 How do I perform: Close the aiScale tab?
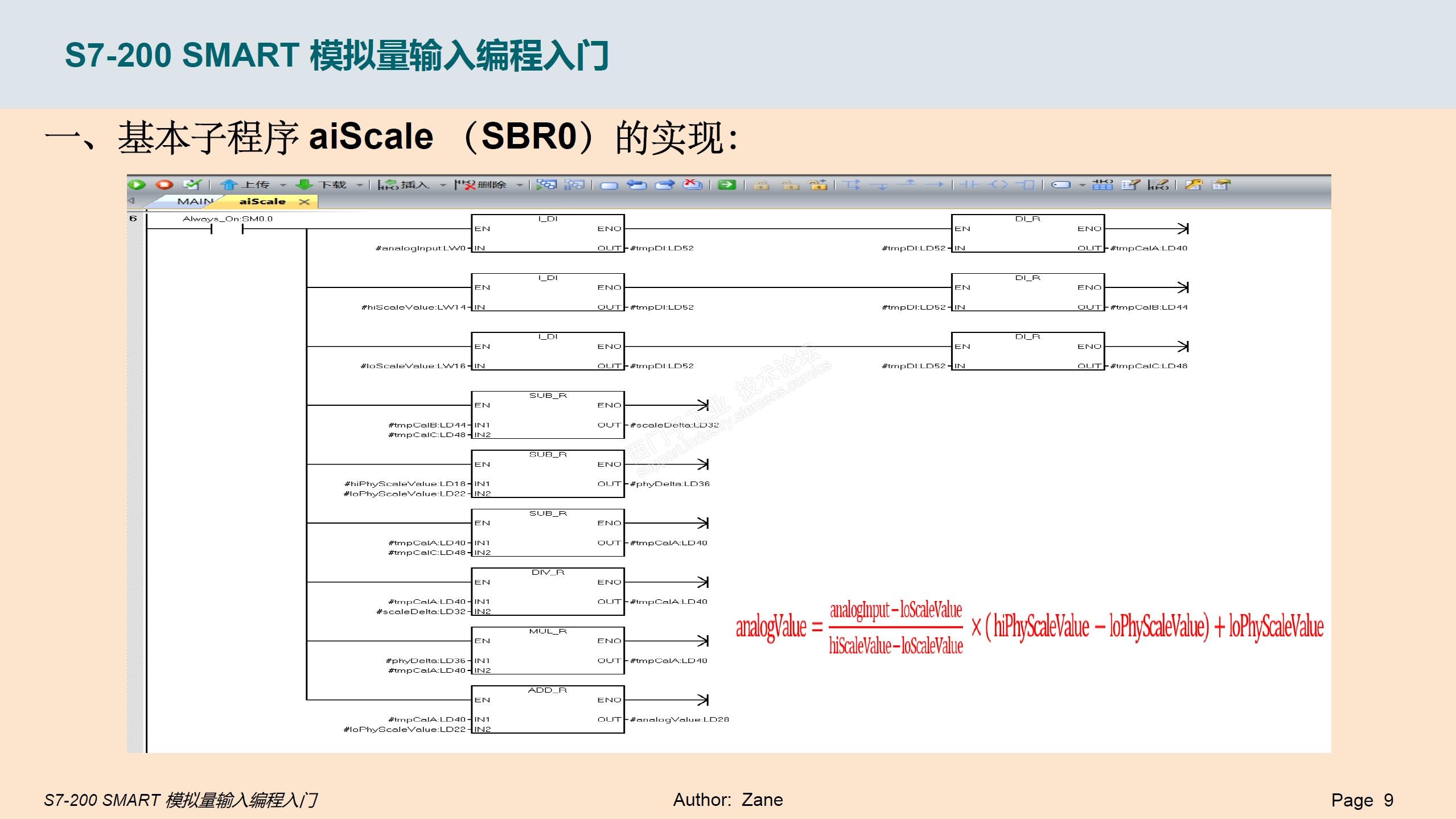pyautogui.click(x=305, y=201)
